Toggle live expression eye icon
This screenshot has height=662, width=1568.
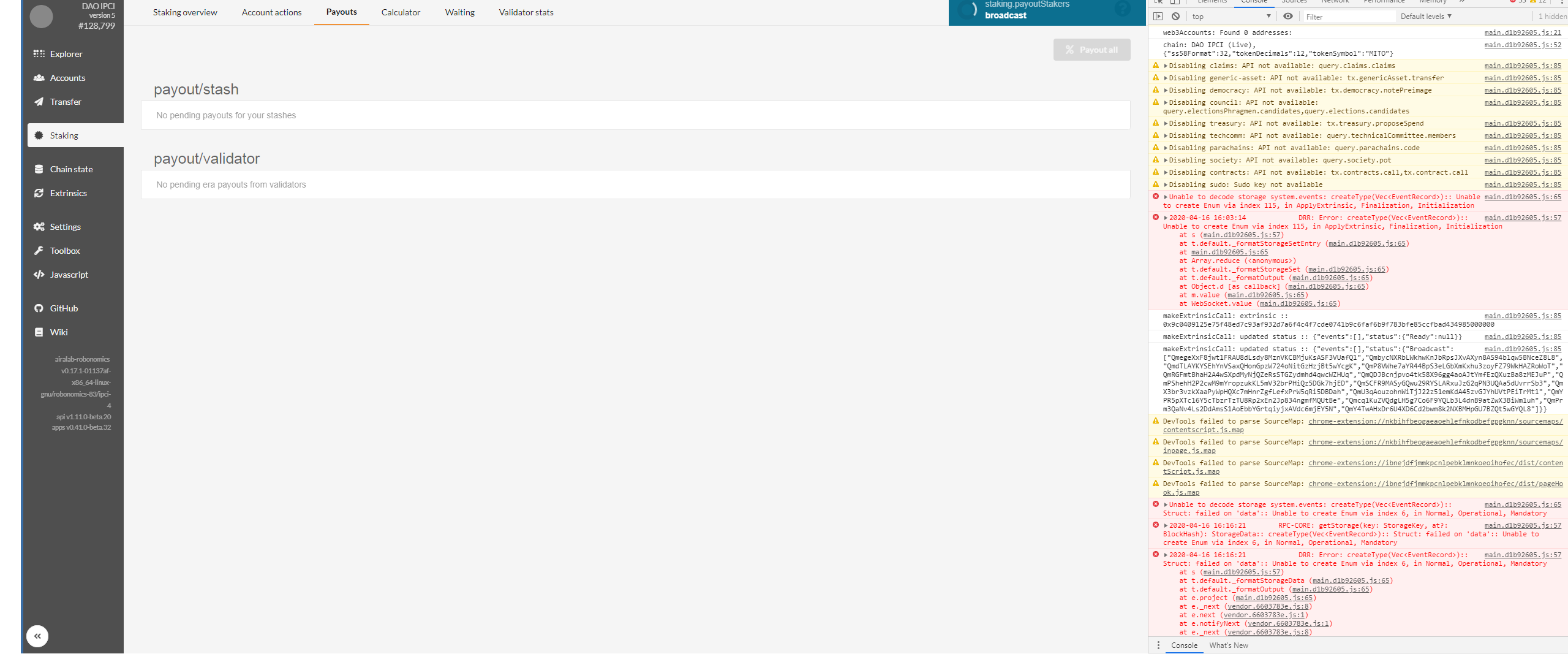tap(1288, 17)
